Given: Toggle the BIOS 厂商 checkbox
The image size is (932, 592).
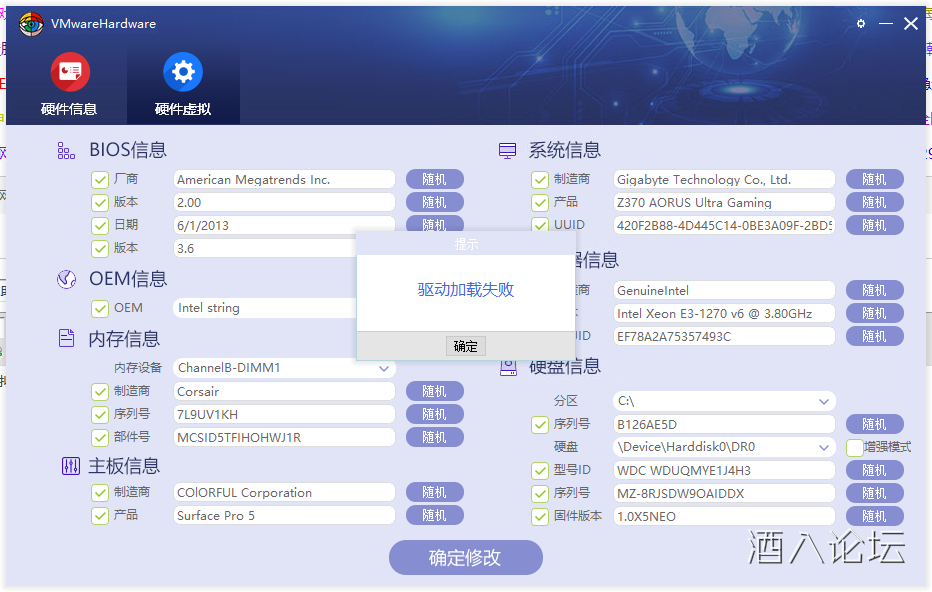Looking at the screenshot, I should point(100,180).
